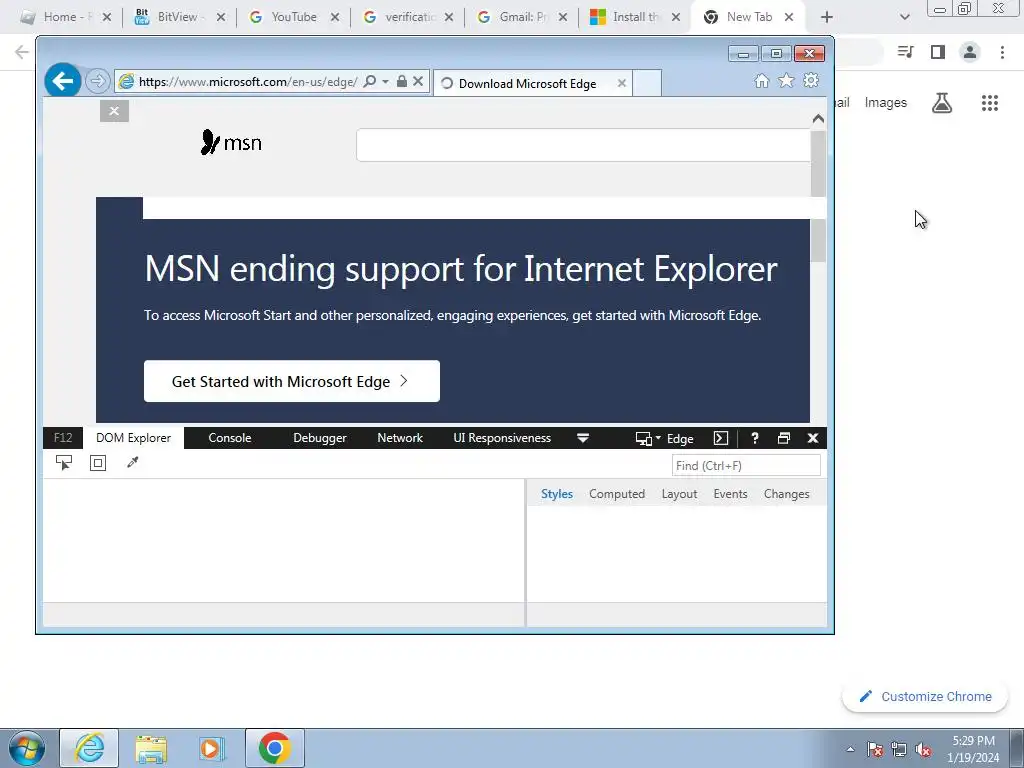Click the Images link on Google page
This screenshot has height=768, width=1024.
pos(886,103)
